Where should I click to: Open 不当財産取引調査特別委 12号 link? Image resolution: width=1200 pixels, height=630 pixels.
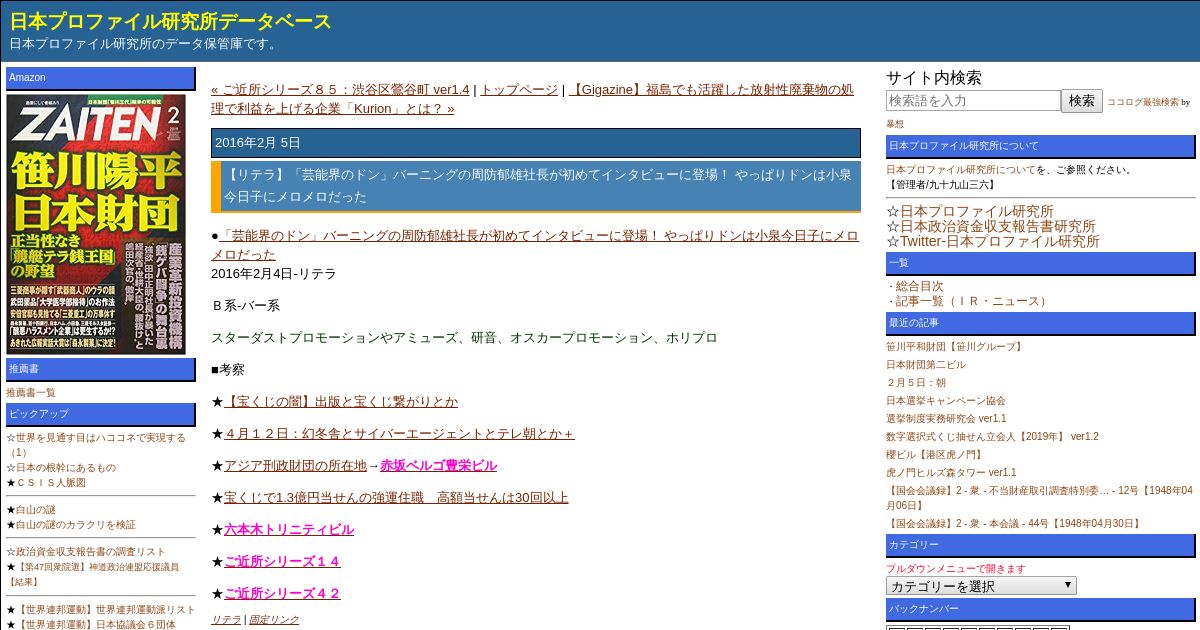(x=1039, y=498)
